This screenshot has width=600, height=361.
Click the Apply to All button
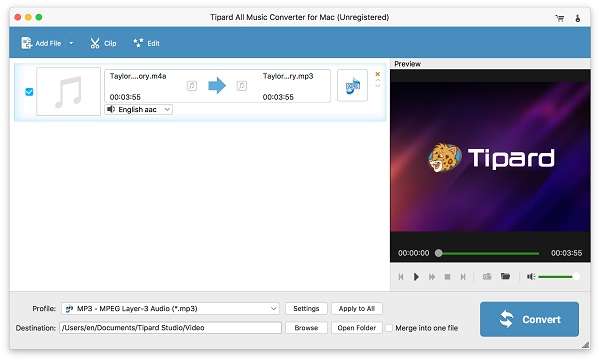357,309
